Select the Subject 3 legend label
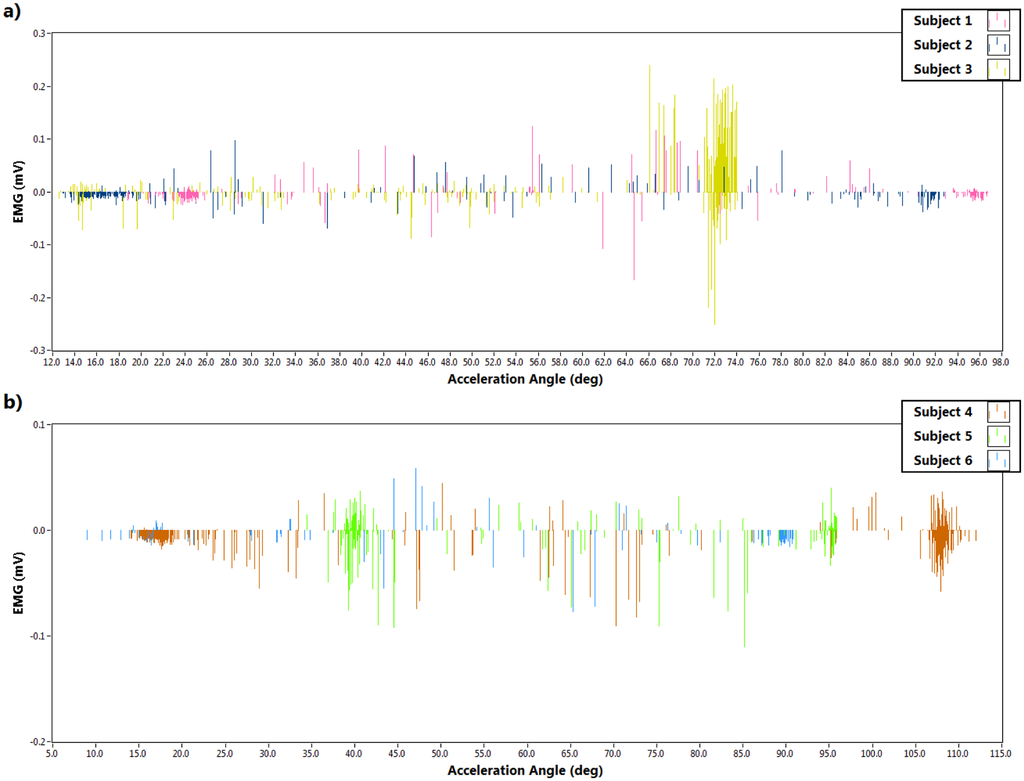Viewport: 1024px width, 781px height. coord(943,69)
